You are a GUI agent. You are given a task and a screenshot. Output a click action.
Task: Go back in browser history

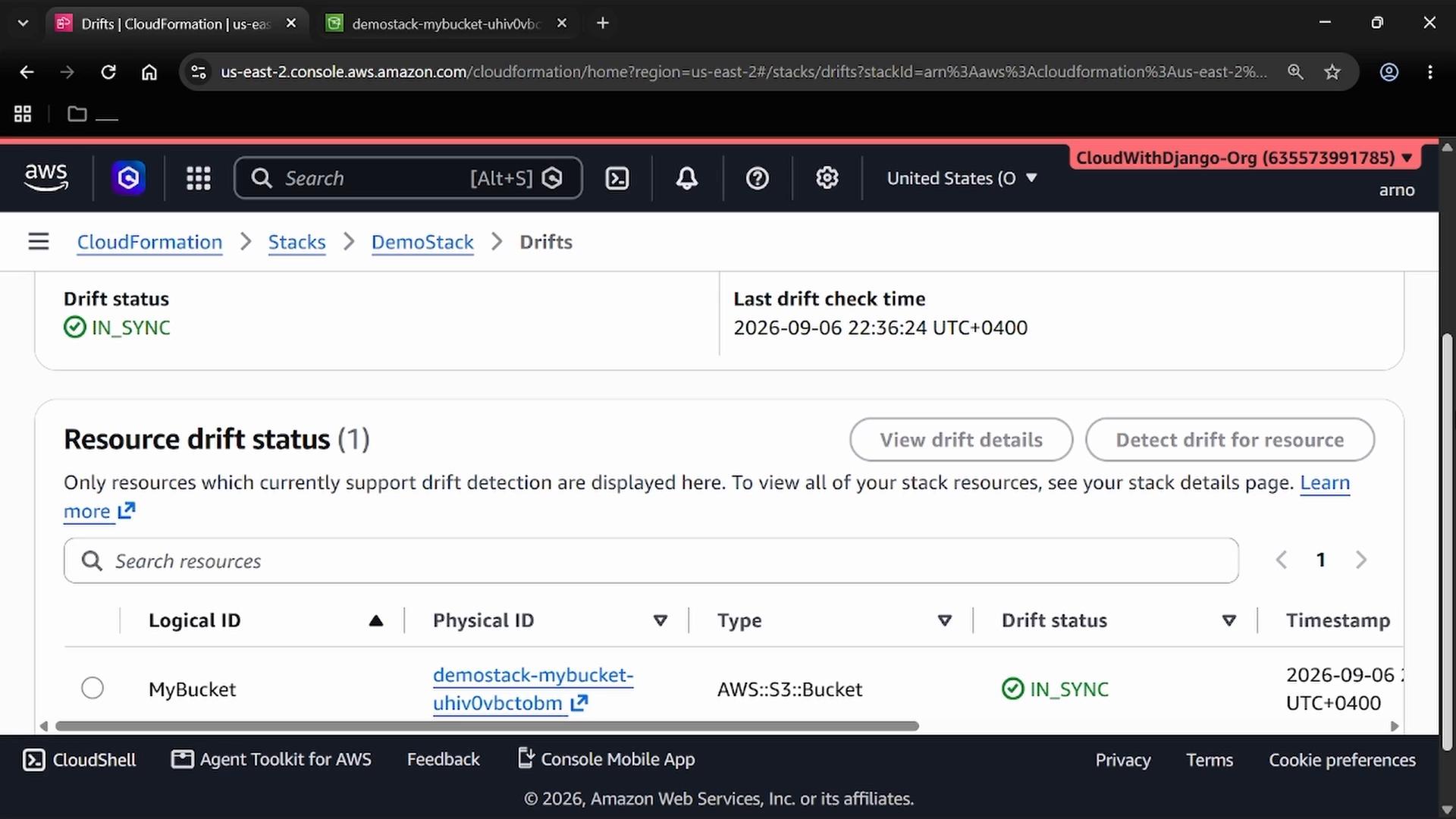click(27, 72)
